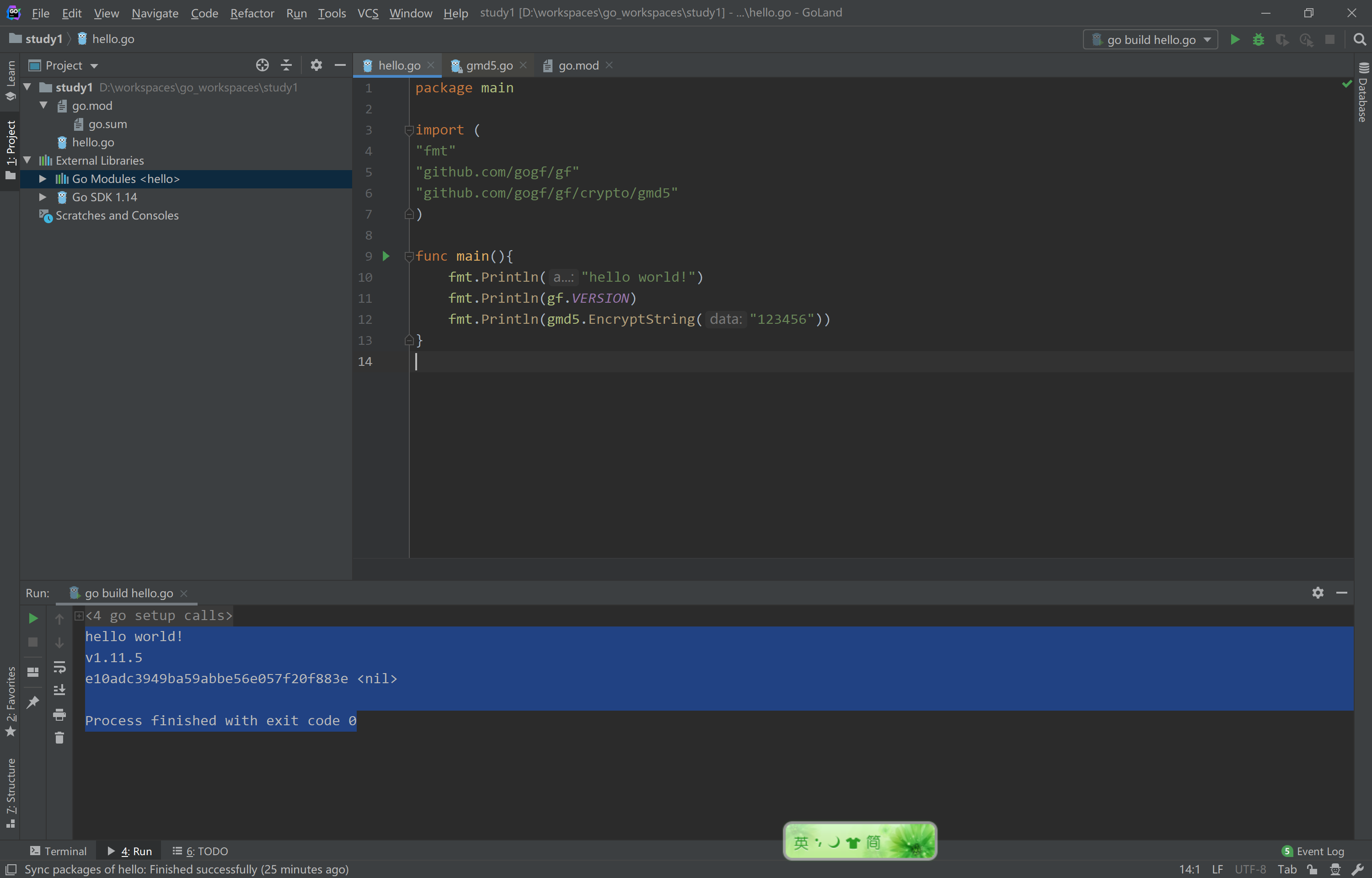Click the print icon in Run panel
The image size is (1372, 878).
(59, 714)
